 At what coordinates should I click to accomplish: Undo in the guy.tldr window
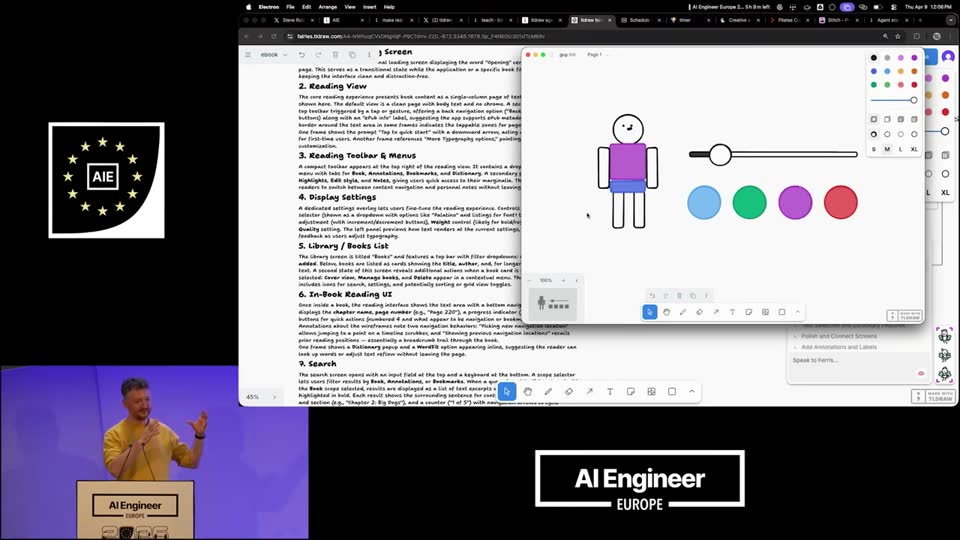click(x=652, y=296)
